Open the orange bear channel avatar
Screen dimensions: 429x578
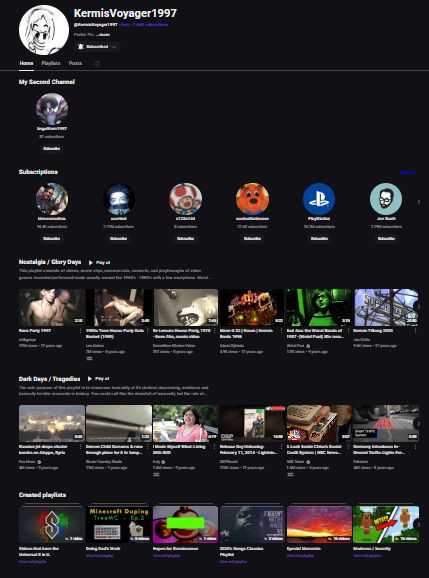(x=252, y=199)
